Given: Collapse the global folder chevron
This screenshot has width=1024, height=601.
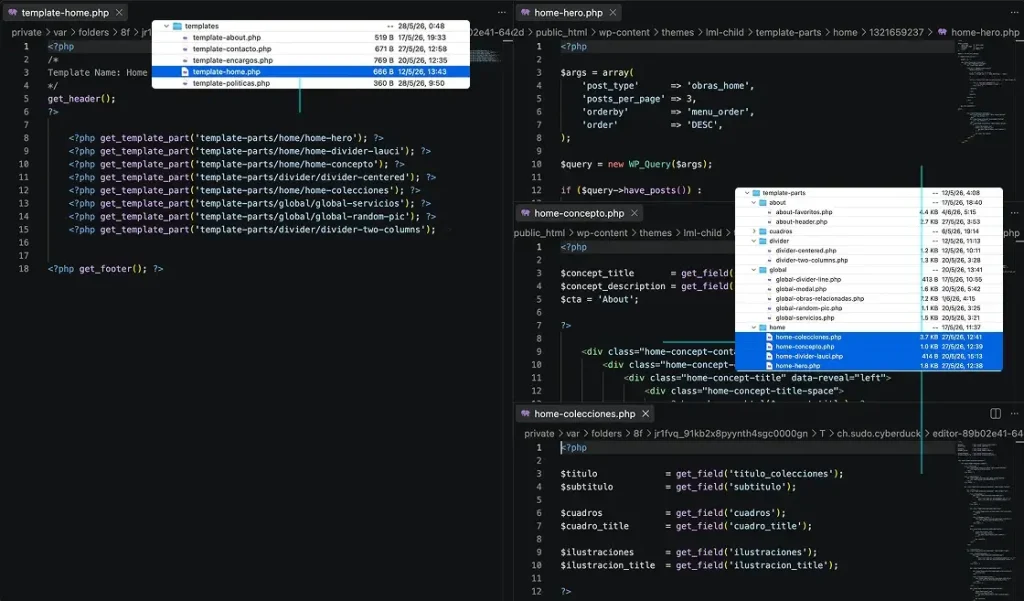Looking at the screenshot, I should point(754,270).
